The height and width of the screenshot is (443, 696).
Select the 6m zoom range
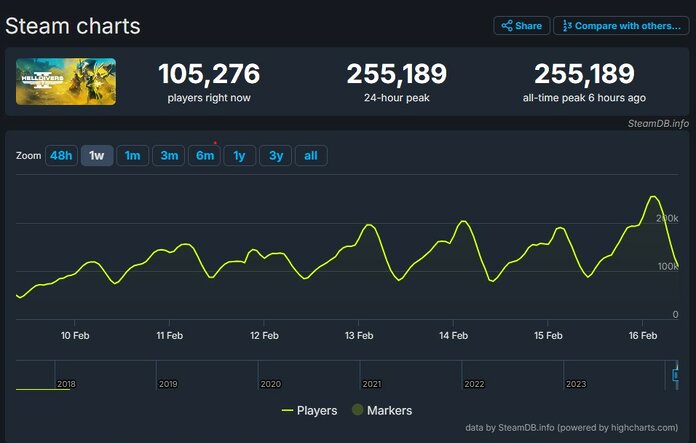(204, 156)
